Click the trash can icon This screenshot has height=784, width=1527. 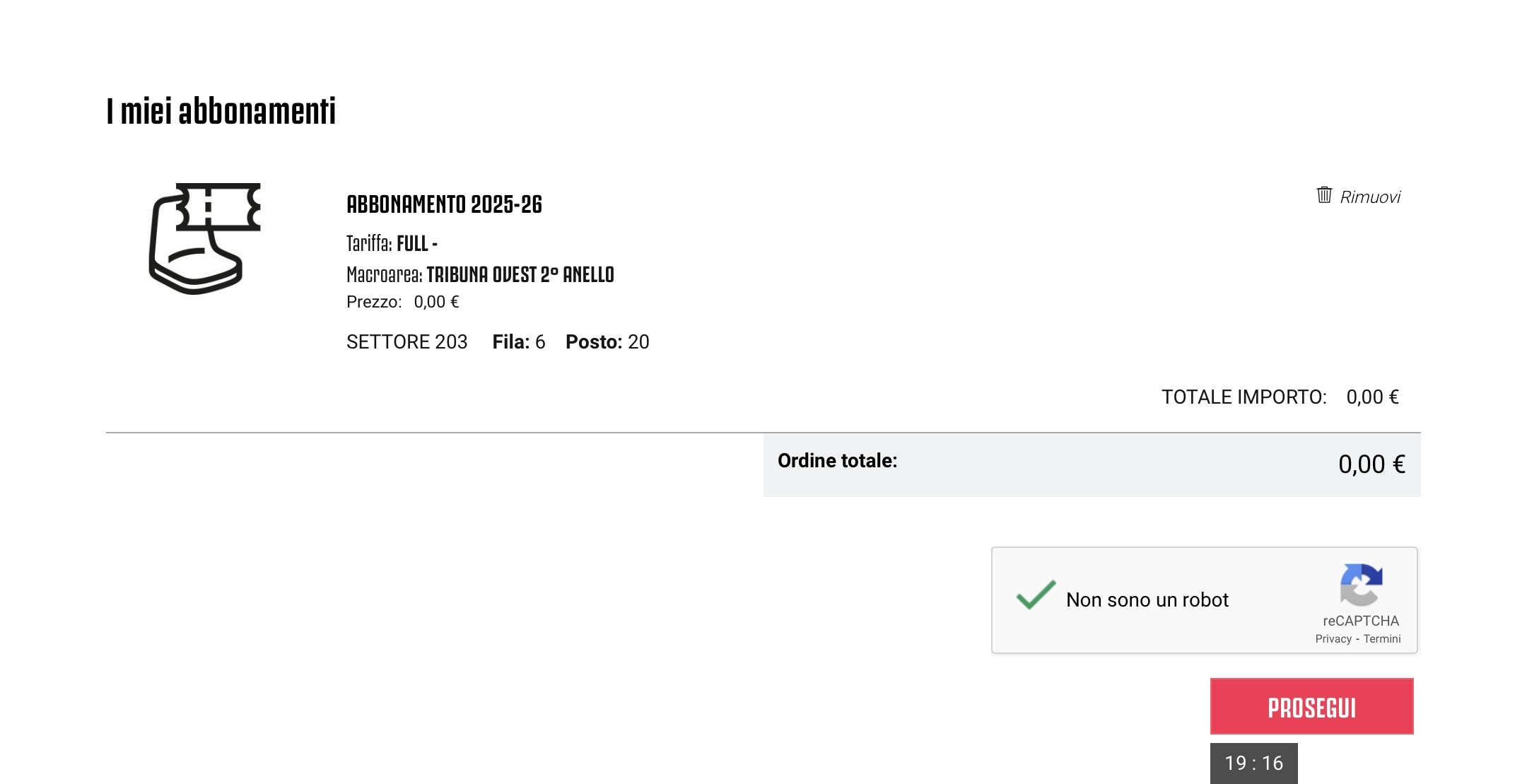[x=1324, y=195]
